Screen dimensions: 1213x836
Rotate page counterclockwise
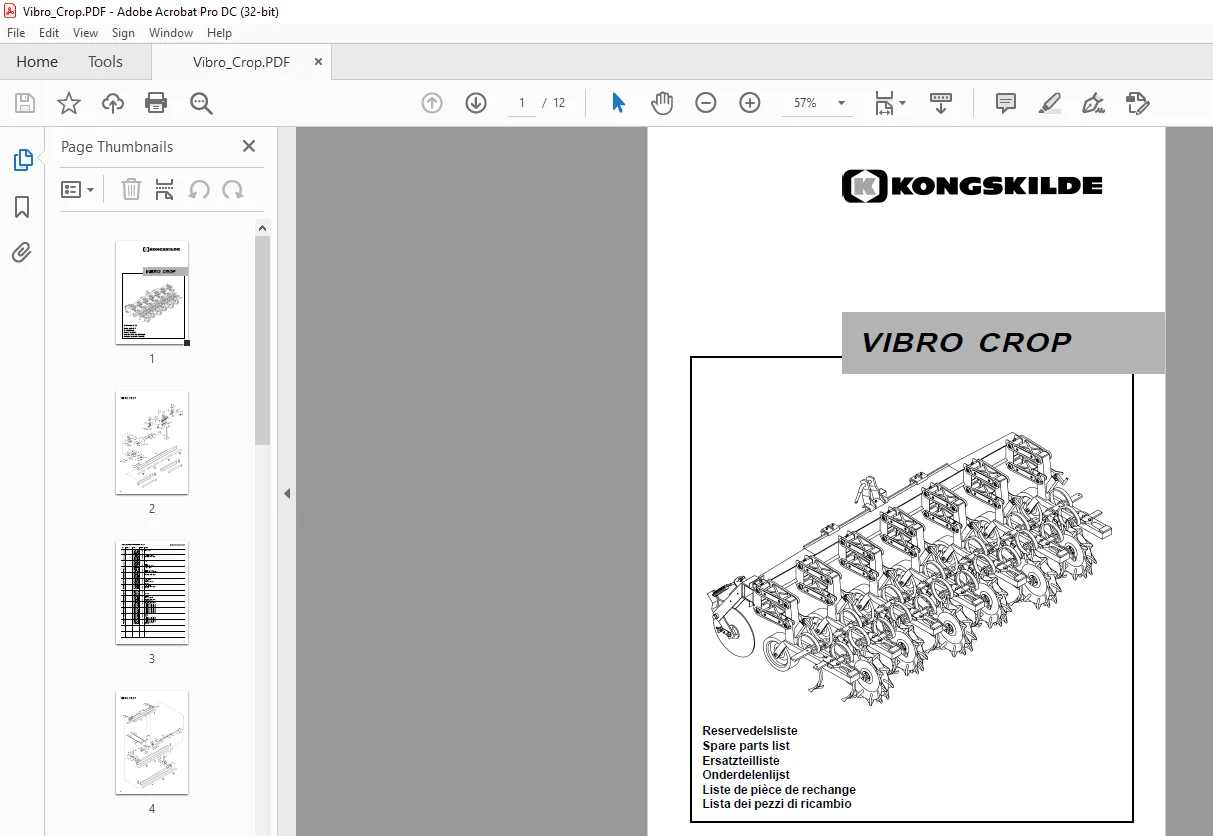coord(199,189)
